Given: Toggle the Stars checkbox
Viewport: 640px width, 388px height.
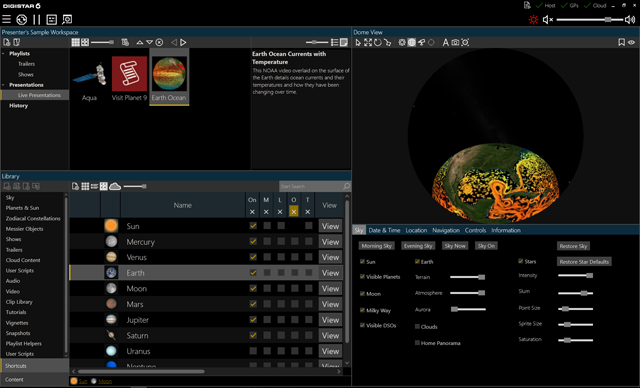Looking at the screenshot, I should pyautogui.click(x=520, y=261).
